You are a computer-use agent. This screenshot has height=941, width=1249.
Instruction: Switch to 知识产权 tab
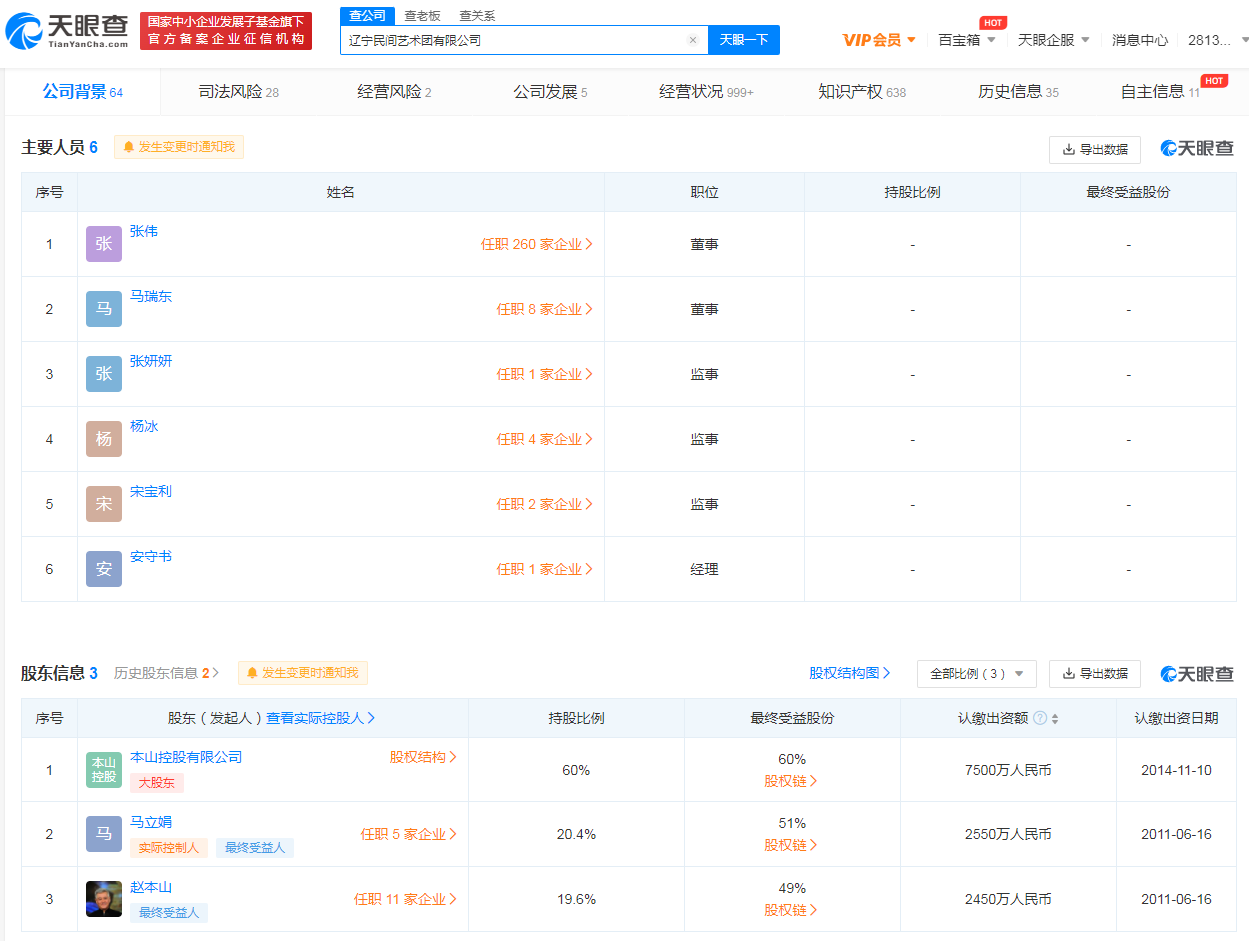(862, 92)
